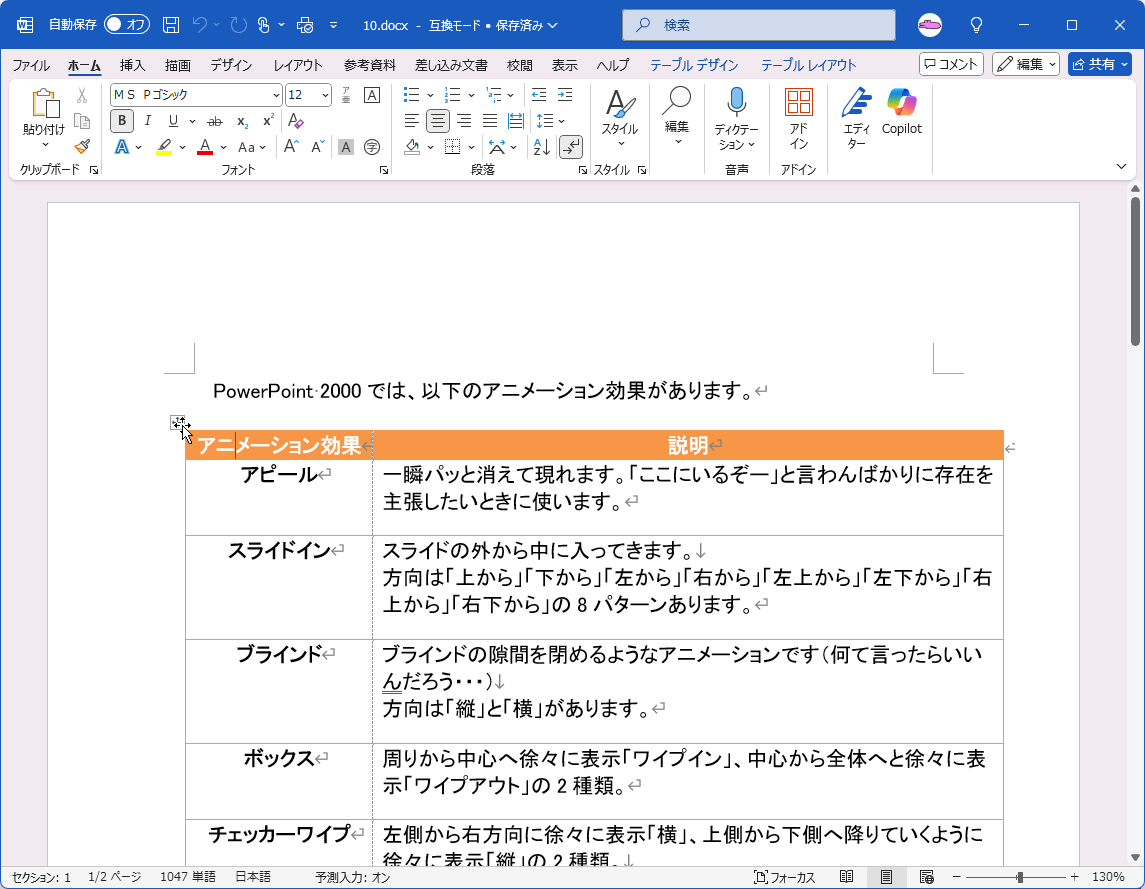1145x889 pixels.
Task: Click the Share (共有) button
Action: [x=1100, y=64]
